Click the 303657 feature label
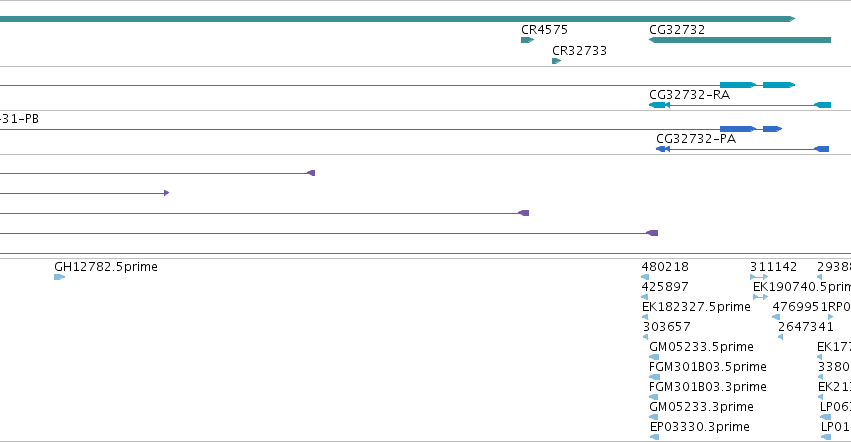The width and height of the screenshot is (851, 442). [x=666, y=327]
